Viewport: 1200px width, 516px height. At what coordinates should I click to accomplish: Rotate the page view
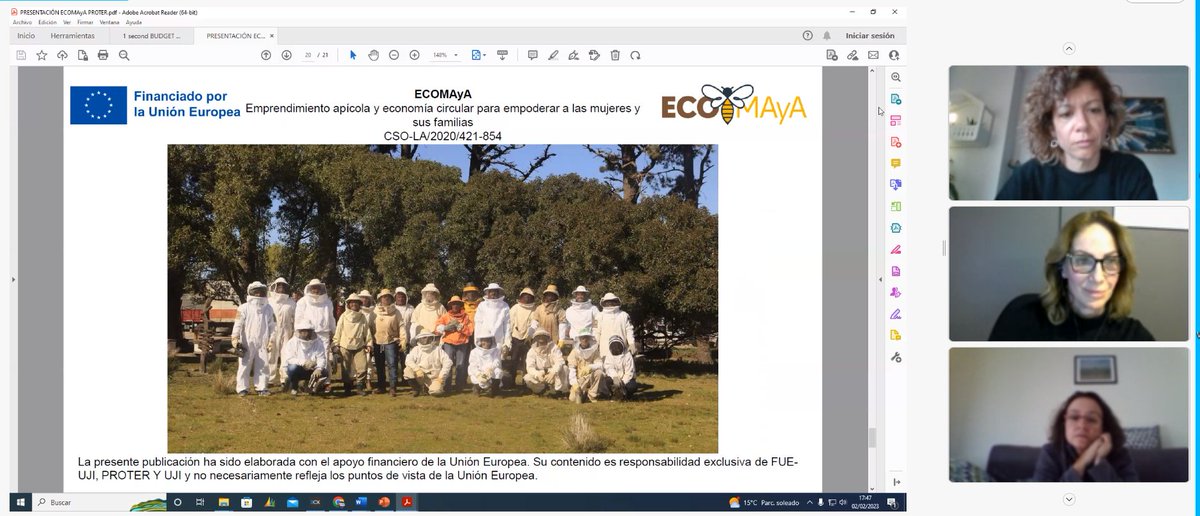tap(635, 55)
